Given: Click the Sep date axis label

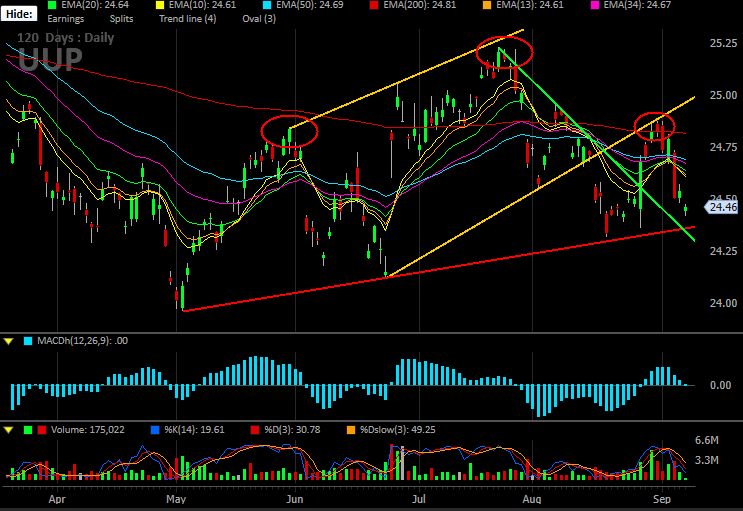Looking at the screenshot, I should [662, 499].
